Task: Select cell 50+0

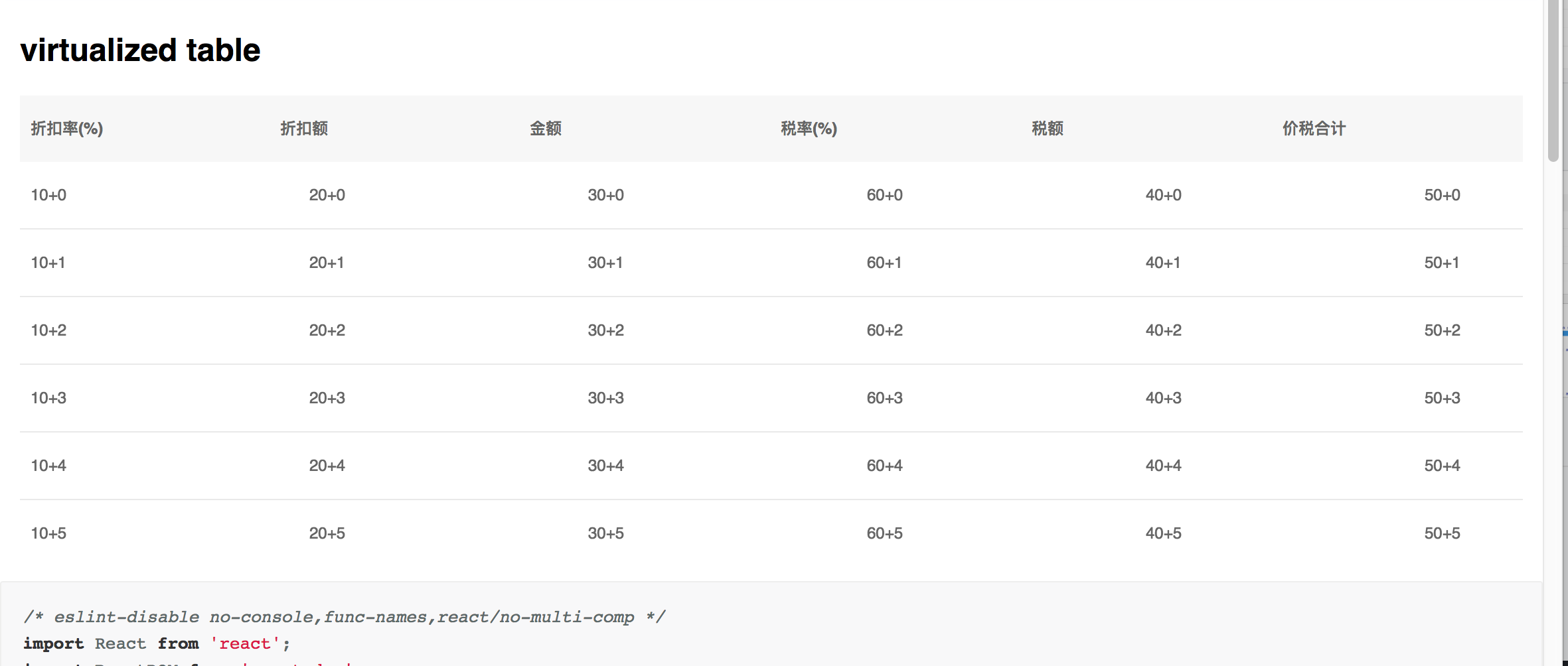Action: [x=1443, y=195]
